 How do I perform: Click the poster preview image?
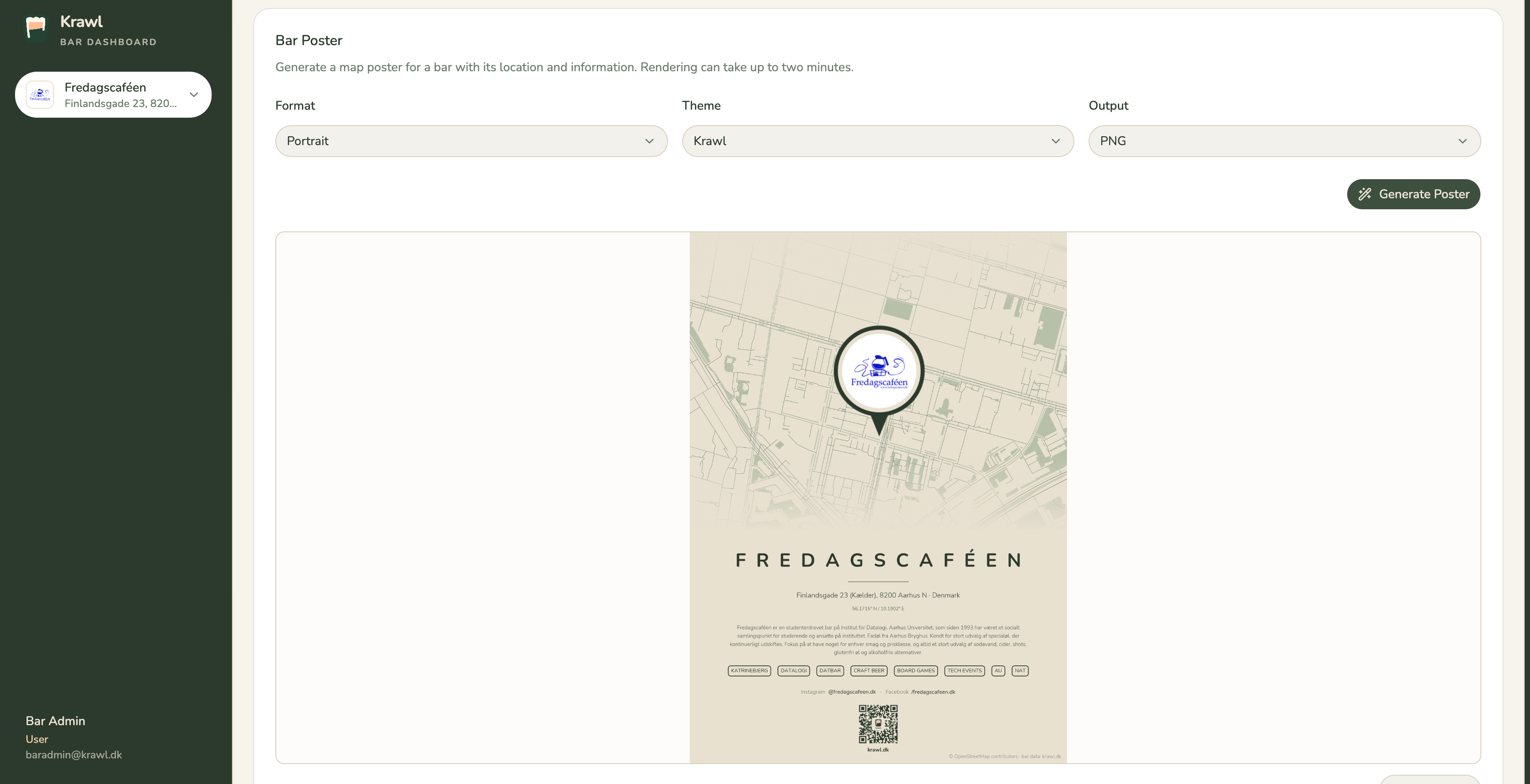pyautogui.click(x=878, y=497)
